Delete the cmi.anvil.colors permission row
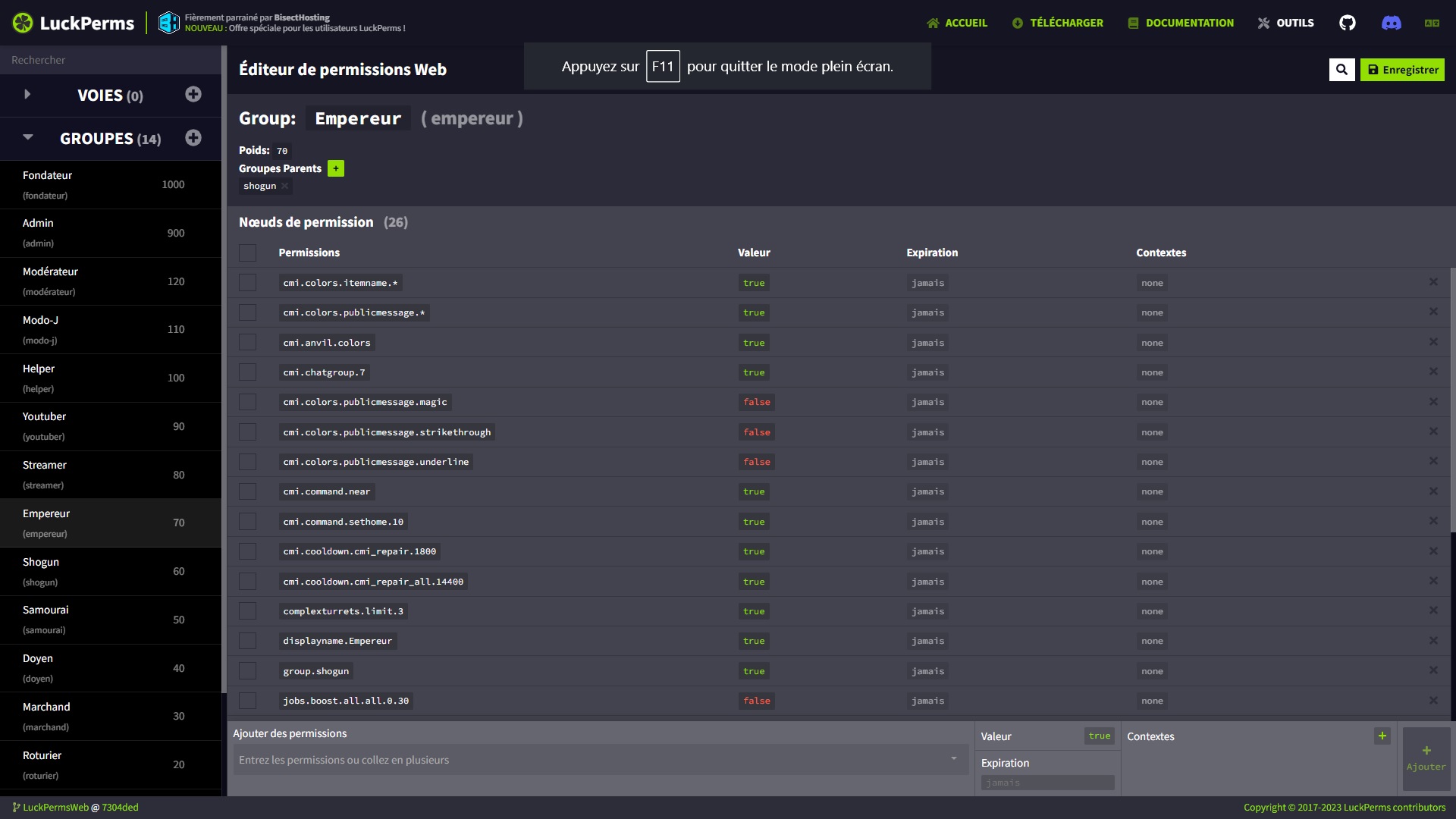The width and height of the screenshot is (1456, 819). click(1433, 342)
